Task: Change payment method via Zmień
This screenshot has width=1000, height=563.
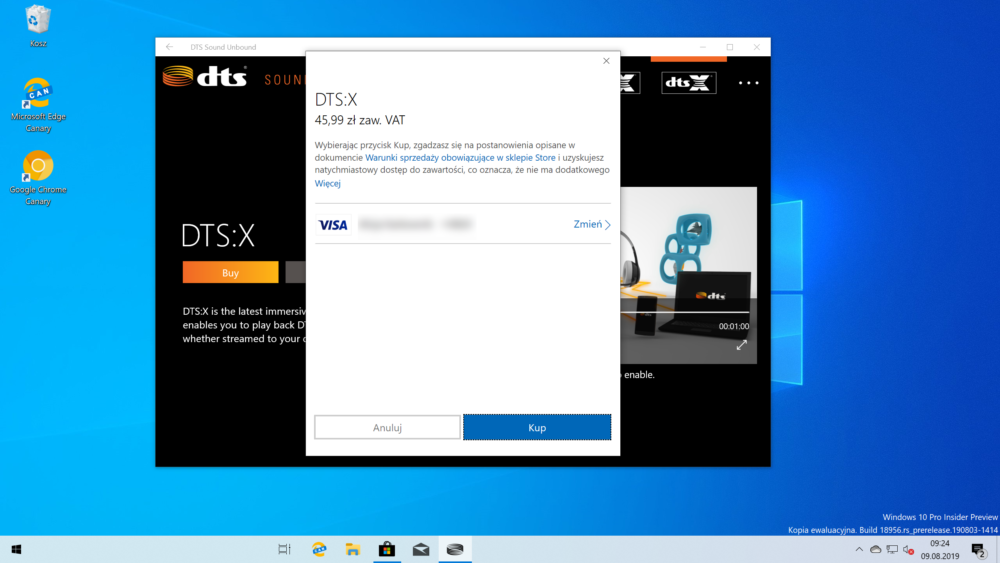Action: 592,224
